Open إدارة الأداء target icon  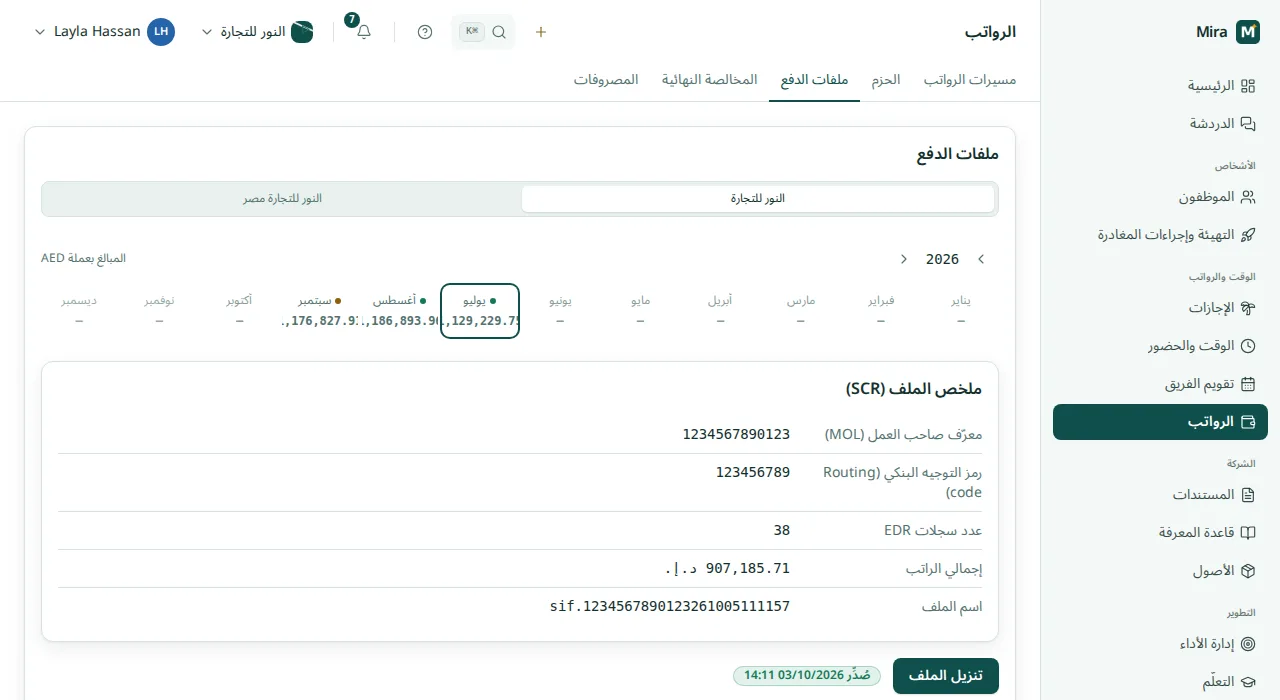tap(1247, 644)
